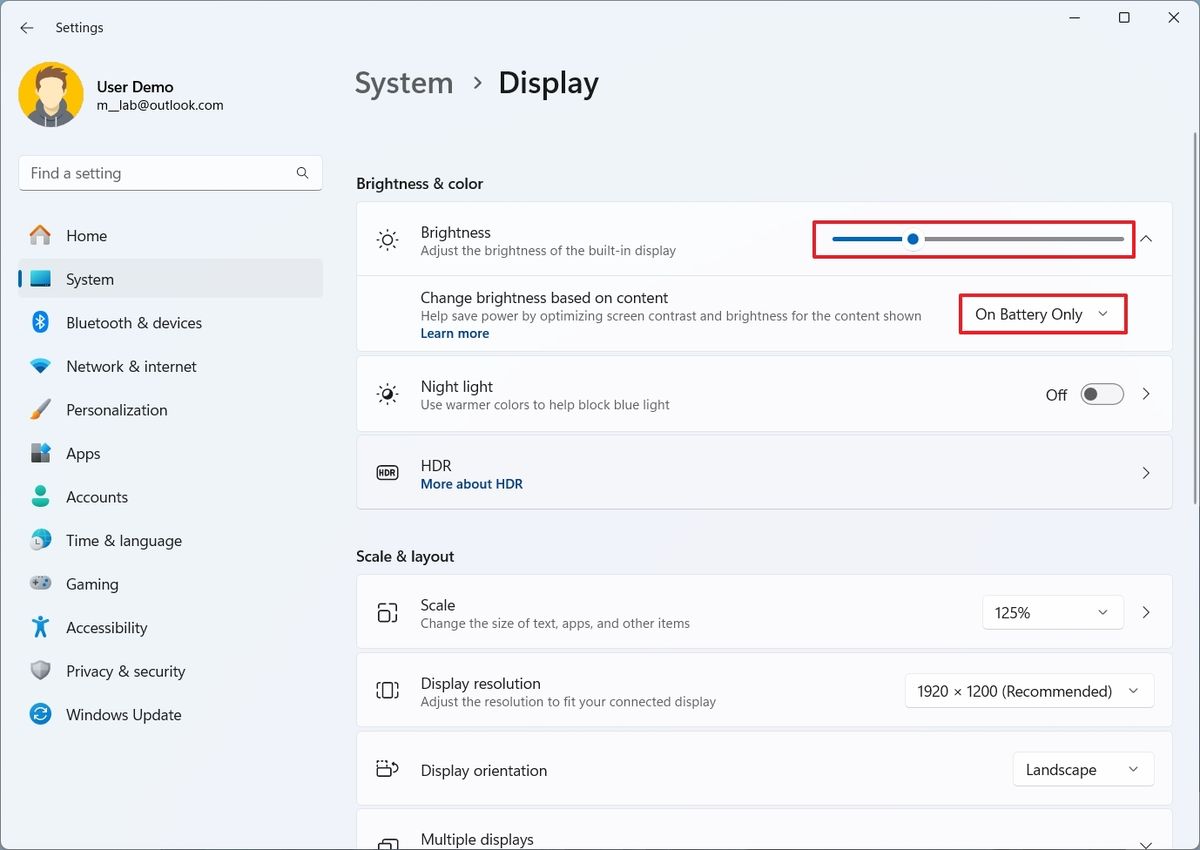Viewport: 1200px width, 850px height.
Task: Open Accounts settings
Action: tap(170, 497)
